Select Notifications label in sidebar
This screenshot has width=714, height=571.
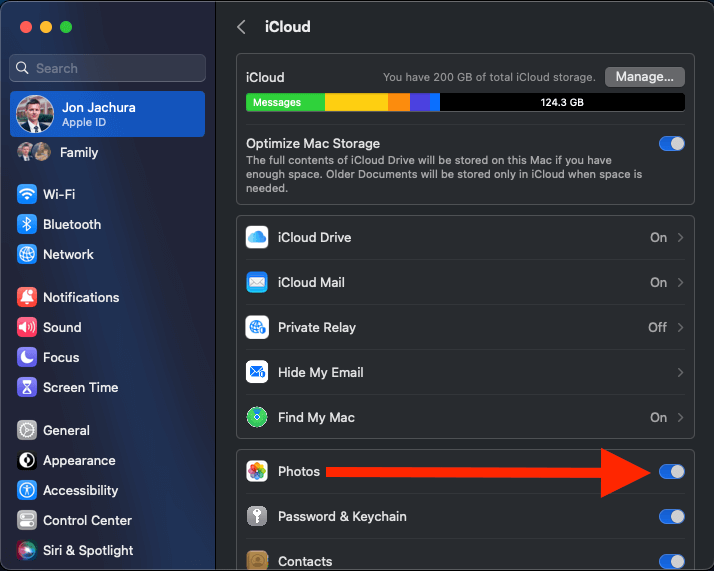coord(81,297)
